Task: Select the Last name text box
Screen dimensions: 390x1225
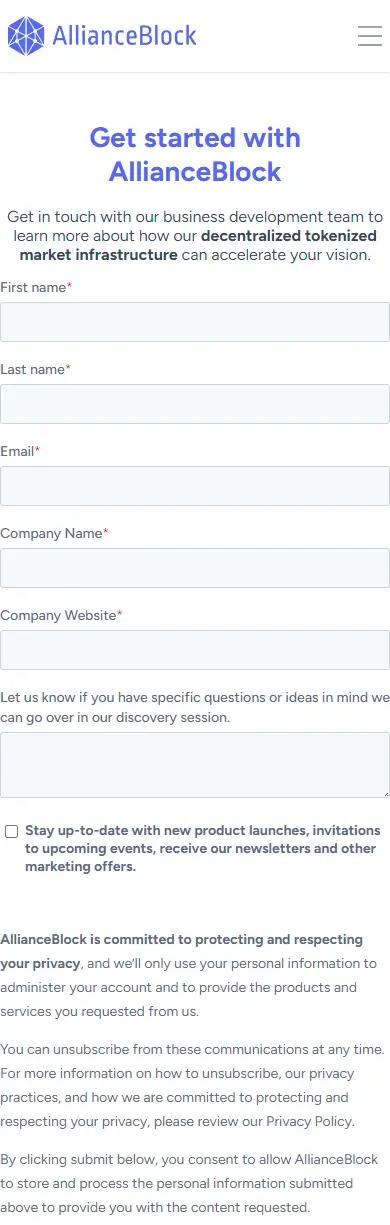Action: point(195,404)
